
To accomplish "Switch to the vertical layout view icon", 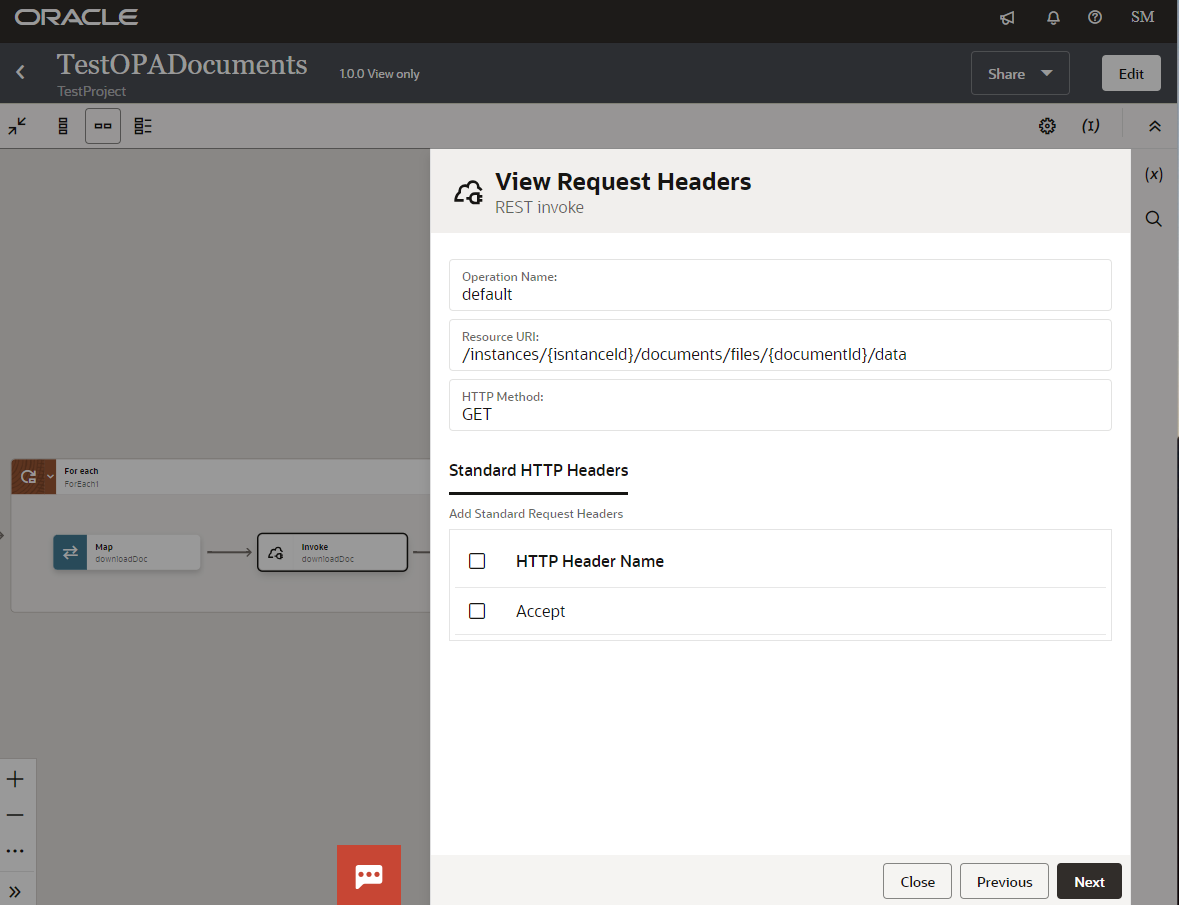I will coord(63,125).
